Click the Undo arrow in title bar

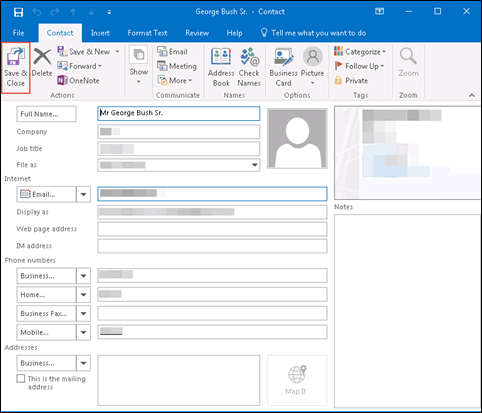[x=37, y=12]
